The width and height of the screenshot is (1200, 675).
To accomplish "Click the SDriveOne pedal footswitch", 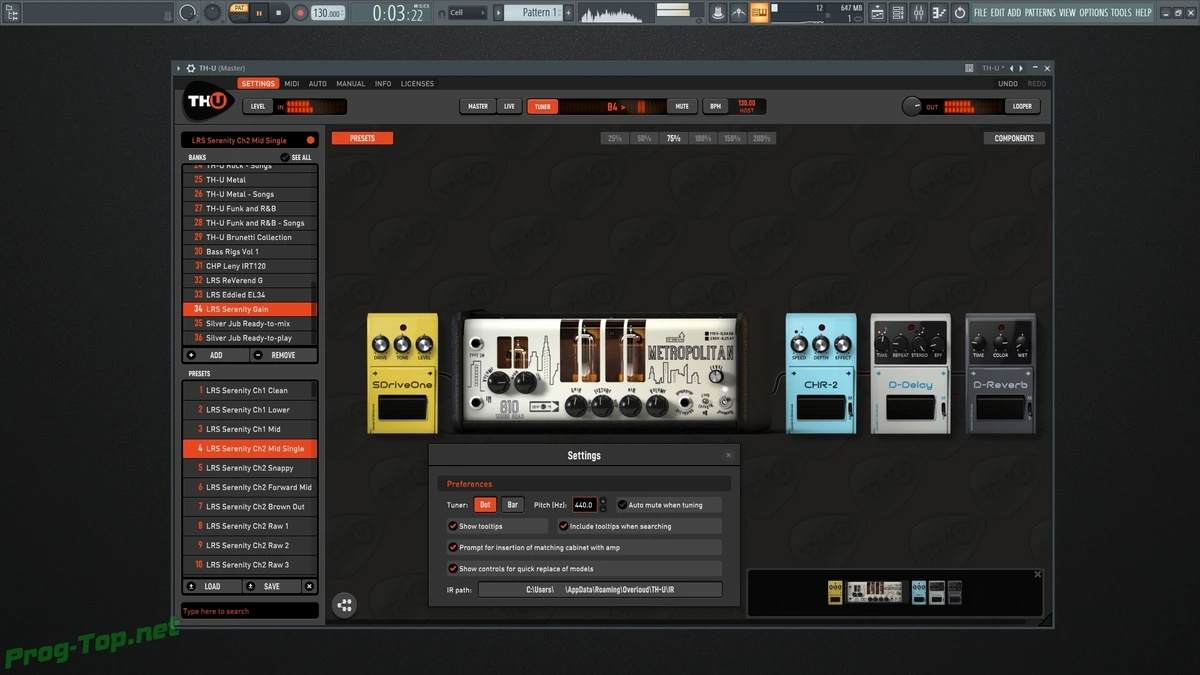I will pos(402,407).
